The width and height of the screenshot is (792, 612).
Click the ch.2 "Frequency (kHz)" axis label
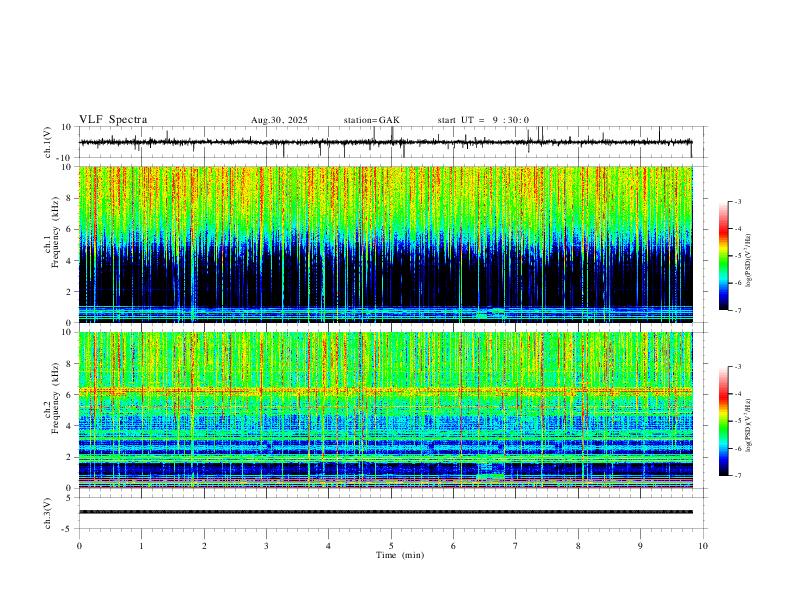[56, 398]
